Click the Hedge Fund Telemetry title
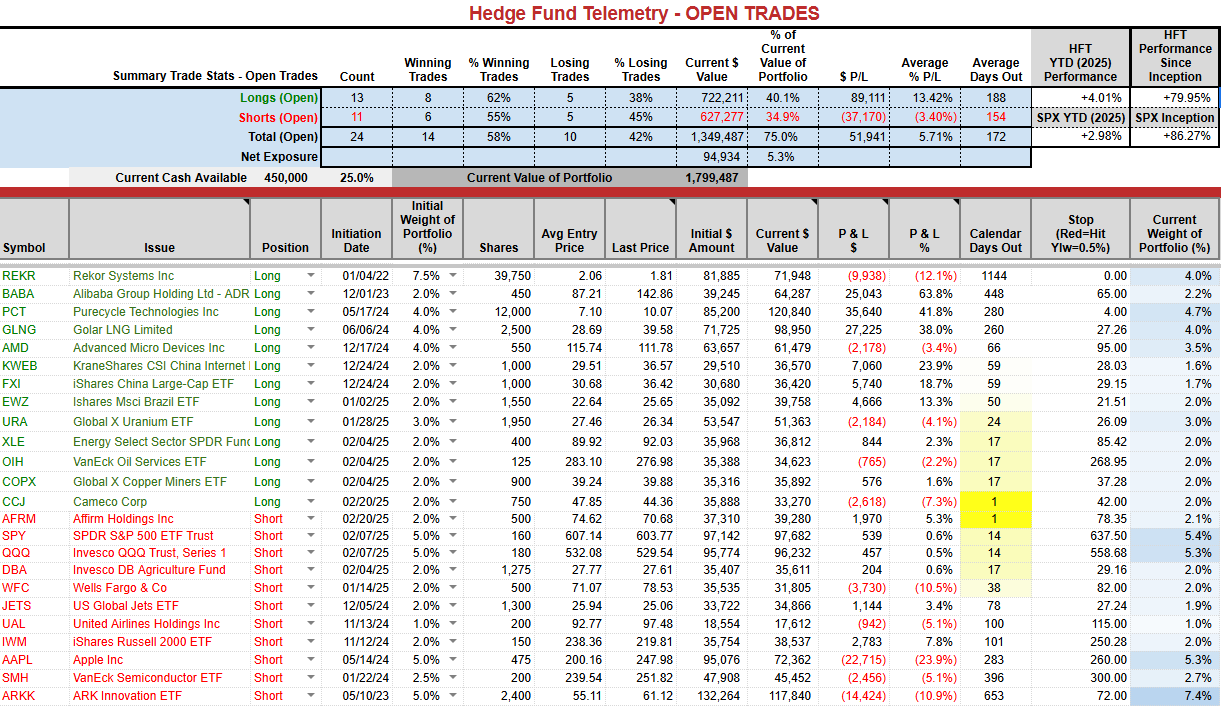1221x707 pixels. (644, 13)
